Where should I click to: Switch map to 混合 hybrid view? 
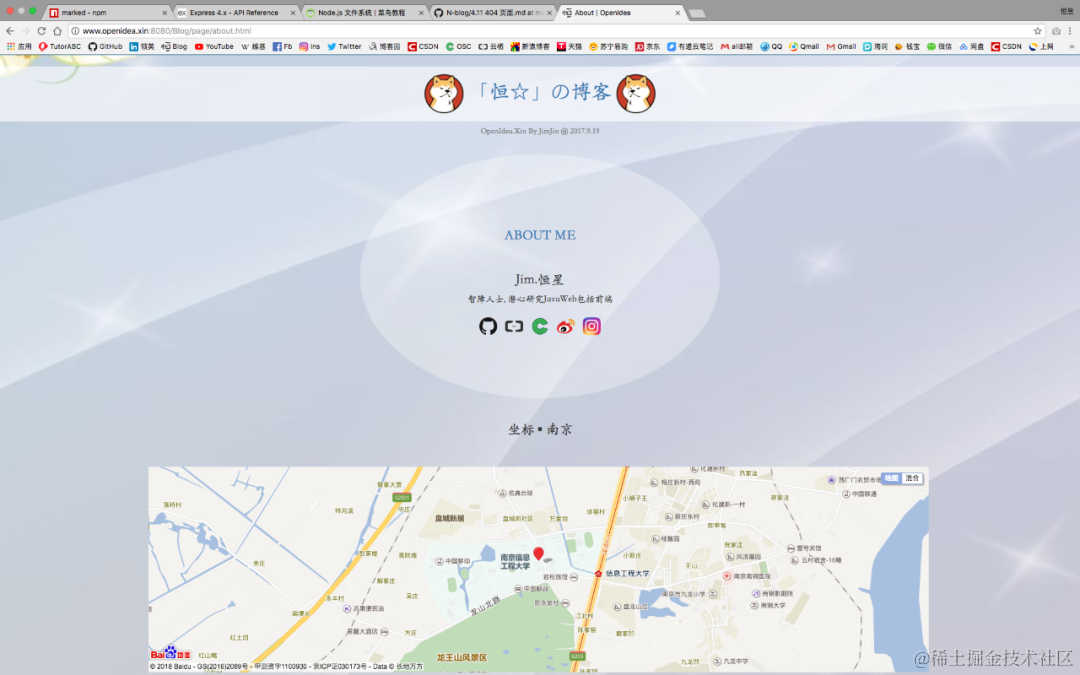pyautogui.click(x=912, y=478)
